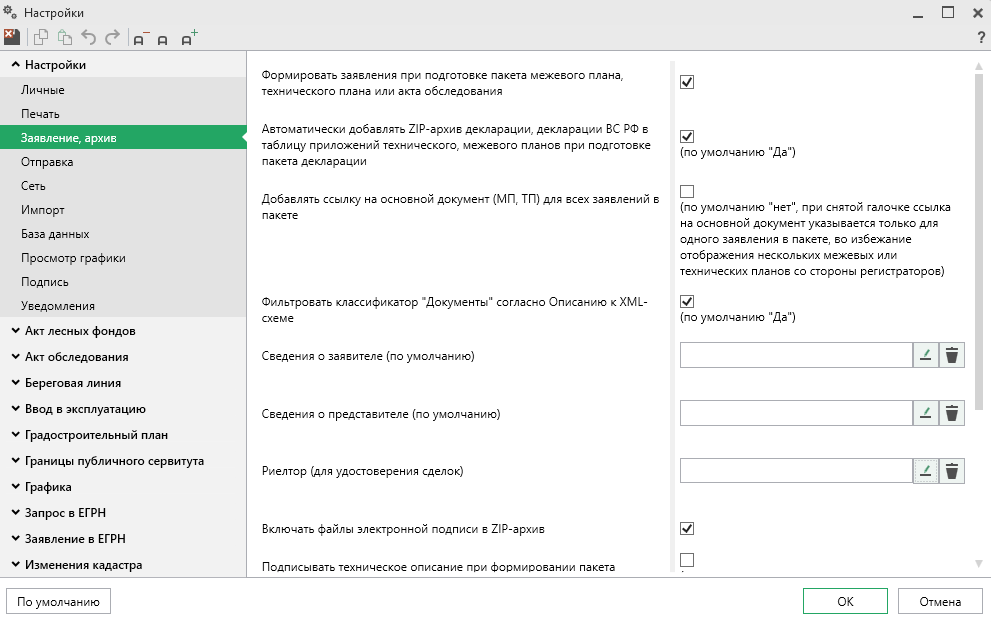Delete representative info using the trash icon
The height and width of the screenshot is (622, 991).
coord(952,413)
